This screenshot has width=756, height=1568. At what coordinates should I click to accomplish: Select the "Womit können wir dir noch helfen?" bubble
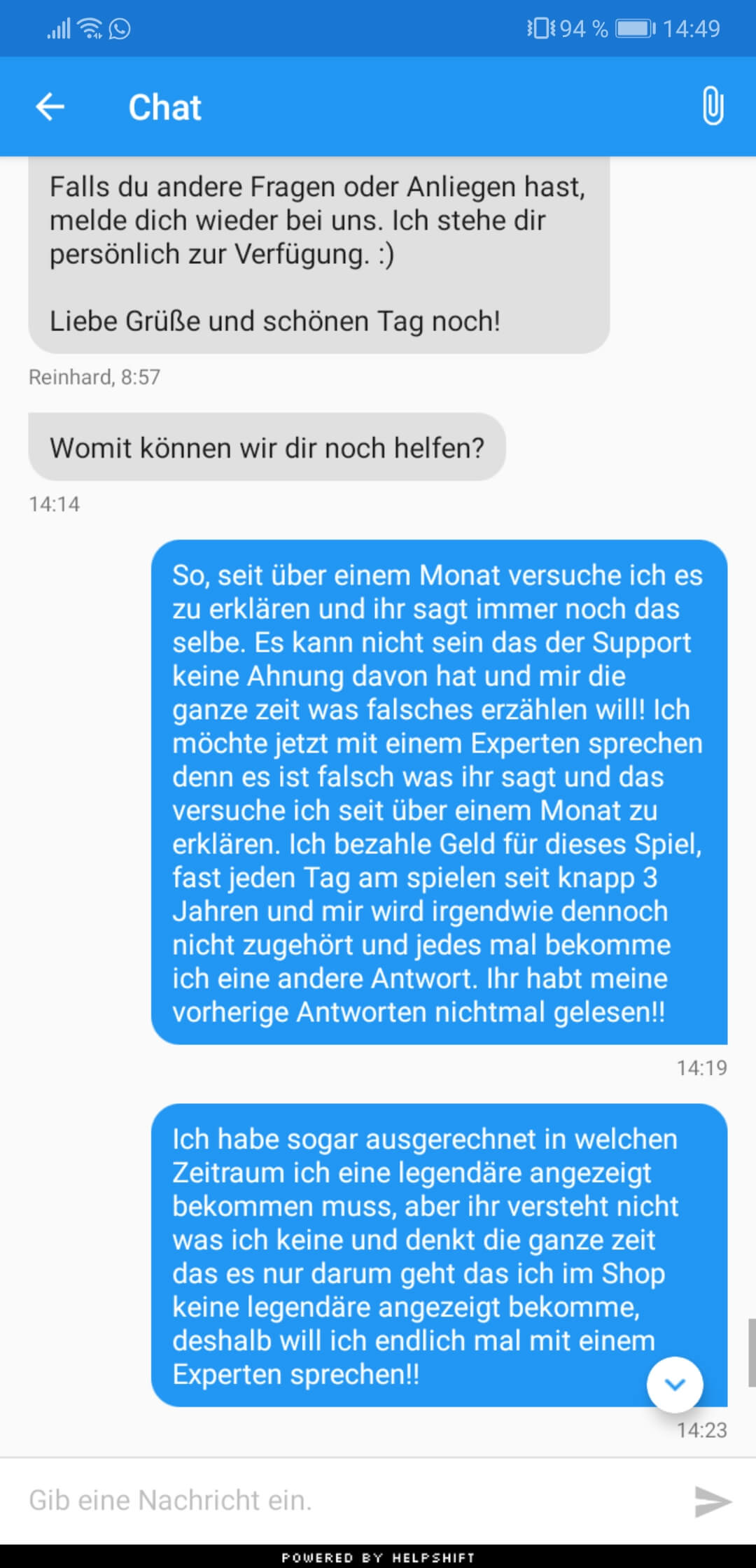[267, 447]
